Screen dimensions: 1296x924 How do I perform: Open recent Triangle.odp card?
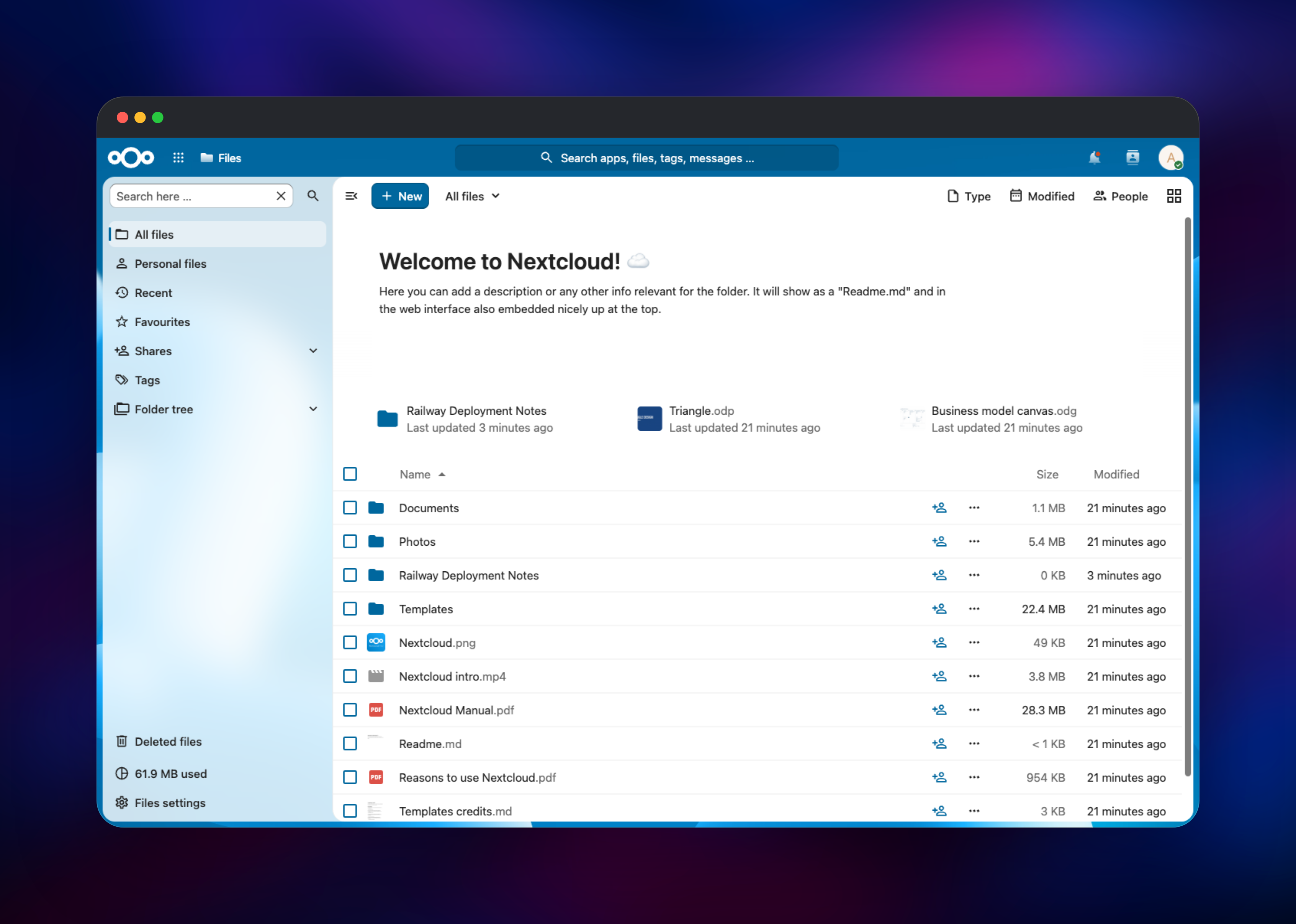click(x=728, y=419)
